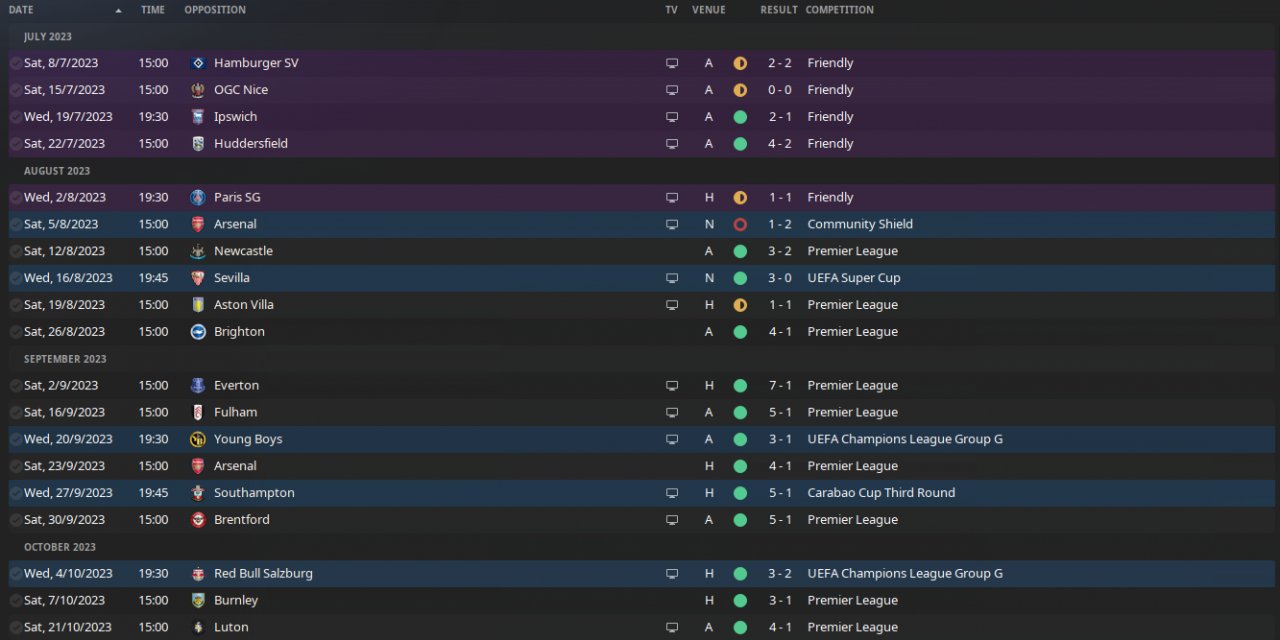1280x640 pixels.
Task: Click the TV icon on the Sevilla row
Action: (x=672, y=278)
